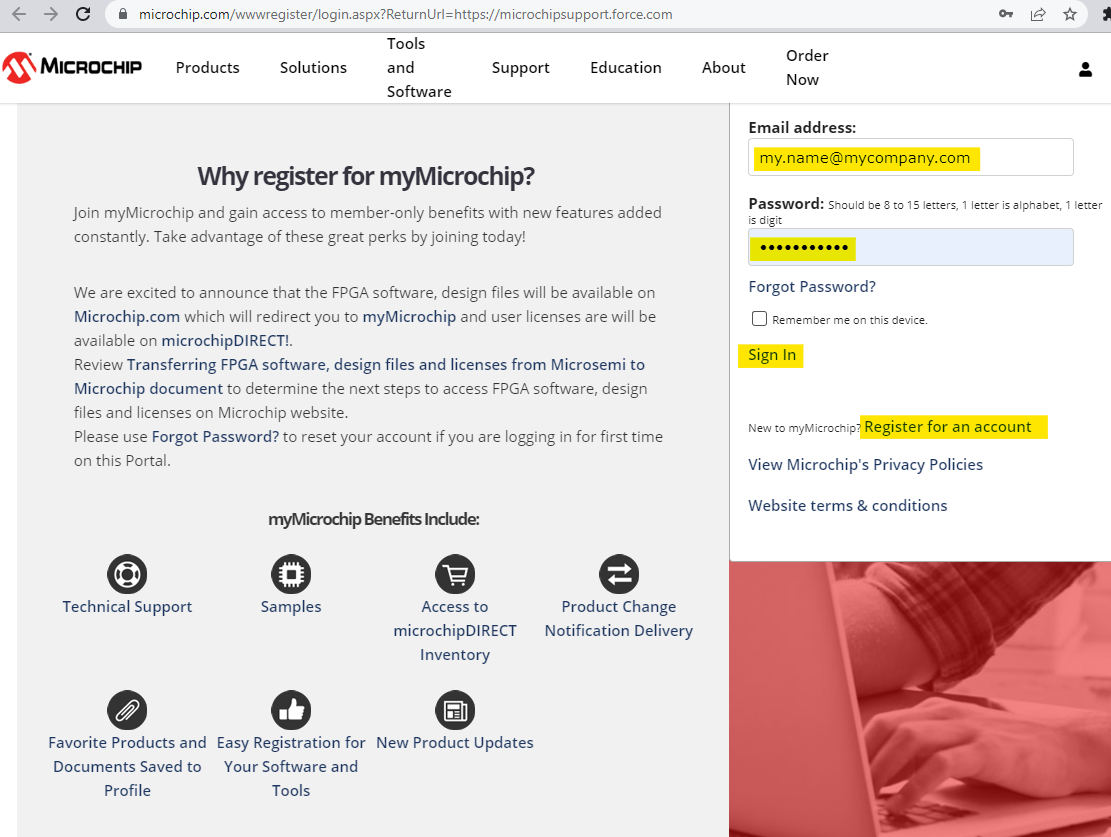Click the Technical Support text link
Image resolution: width=1111 pixels, height=837 pixels.
point(127,607)
